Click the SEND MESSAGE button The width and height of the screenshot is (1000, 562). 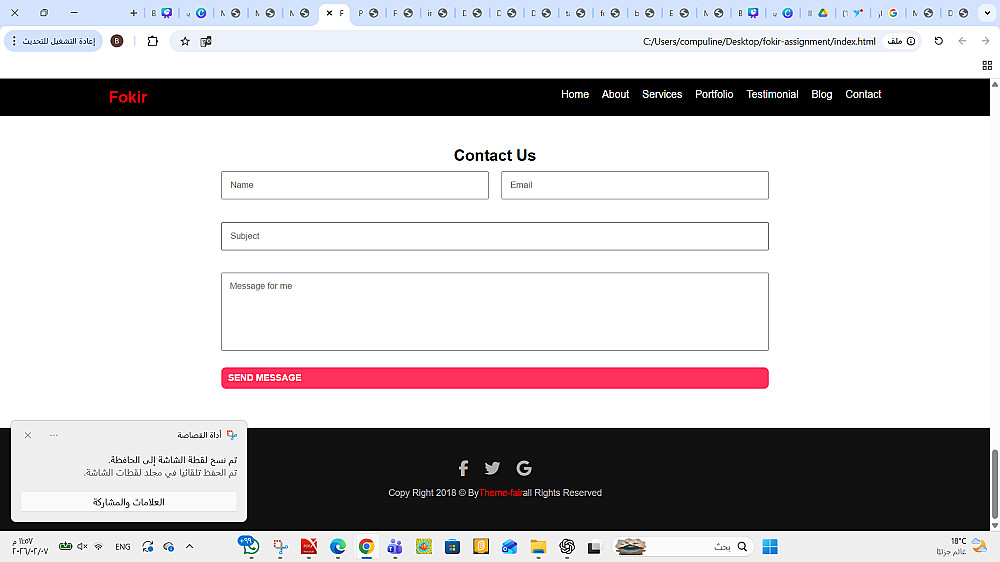pos(495,378)
